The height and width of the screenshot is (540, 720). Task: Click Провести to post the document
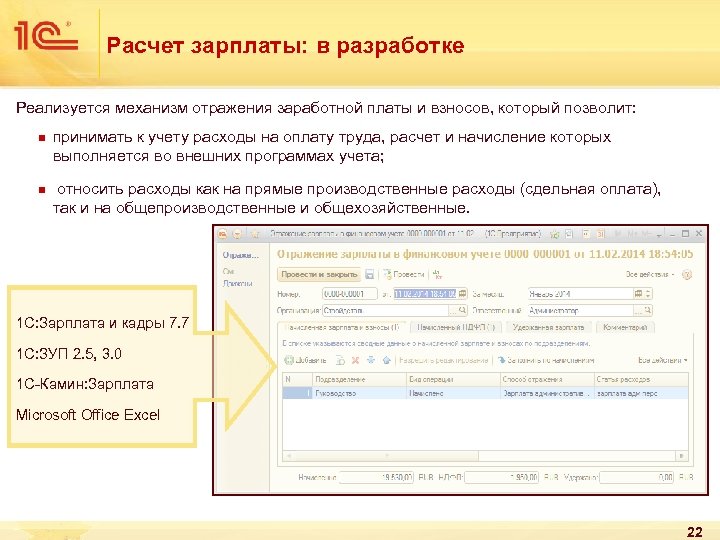pos(404,275)
